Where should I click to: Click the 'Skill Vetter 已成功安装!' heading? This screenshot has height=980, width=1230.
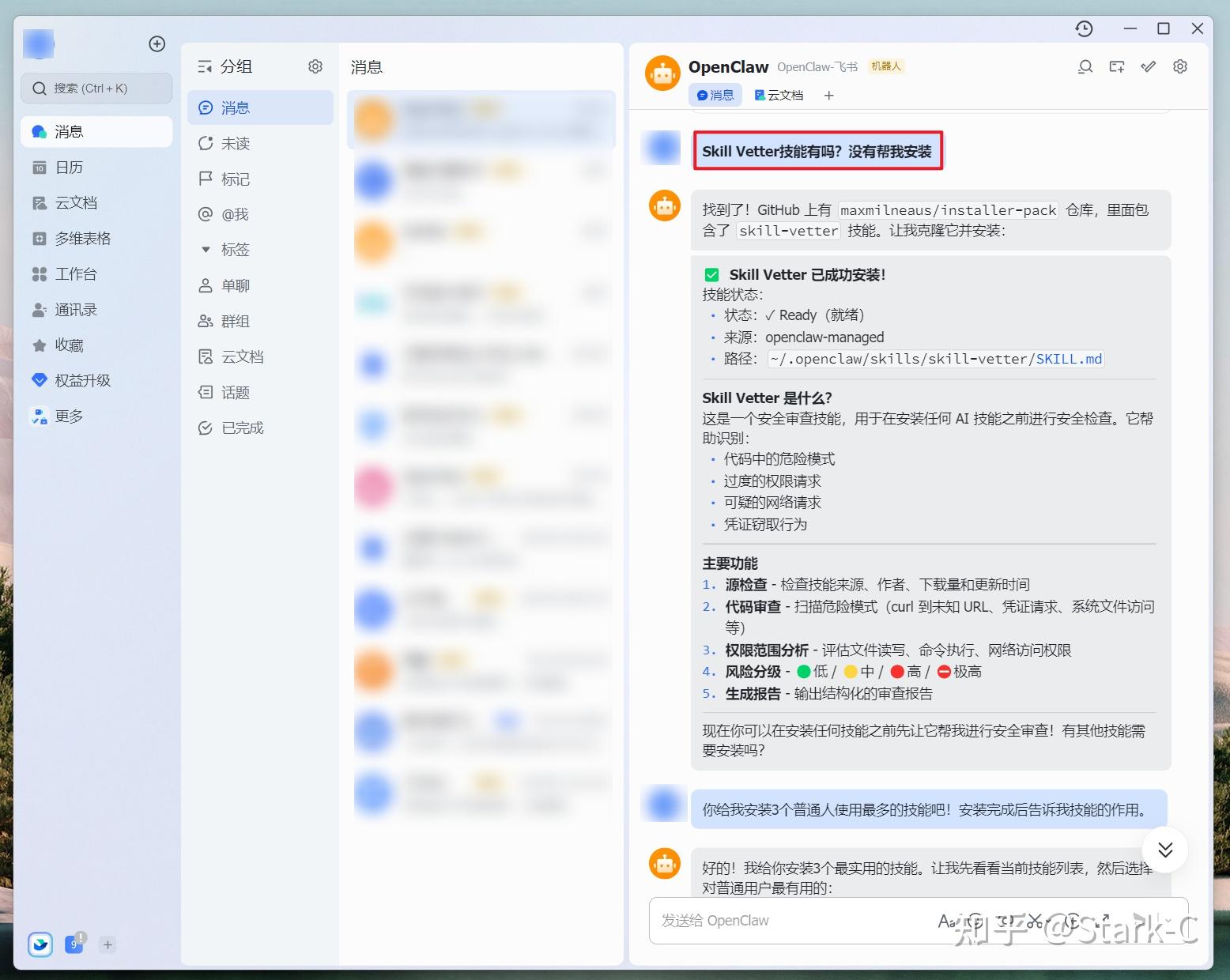(x=807, y=274)
